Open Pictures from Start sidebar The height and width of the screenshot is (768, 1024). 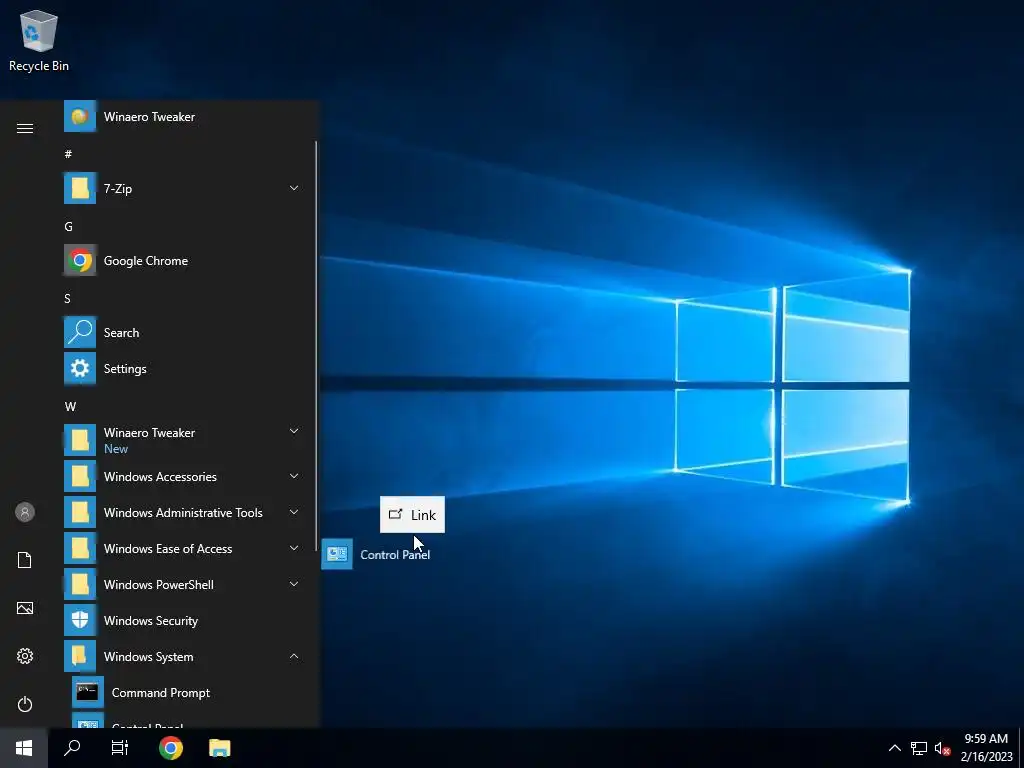tap(25, 608)
